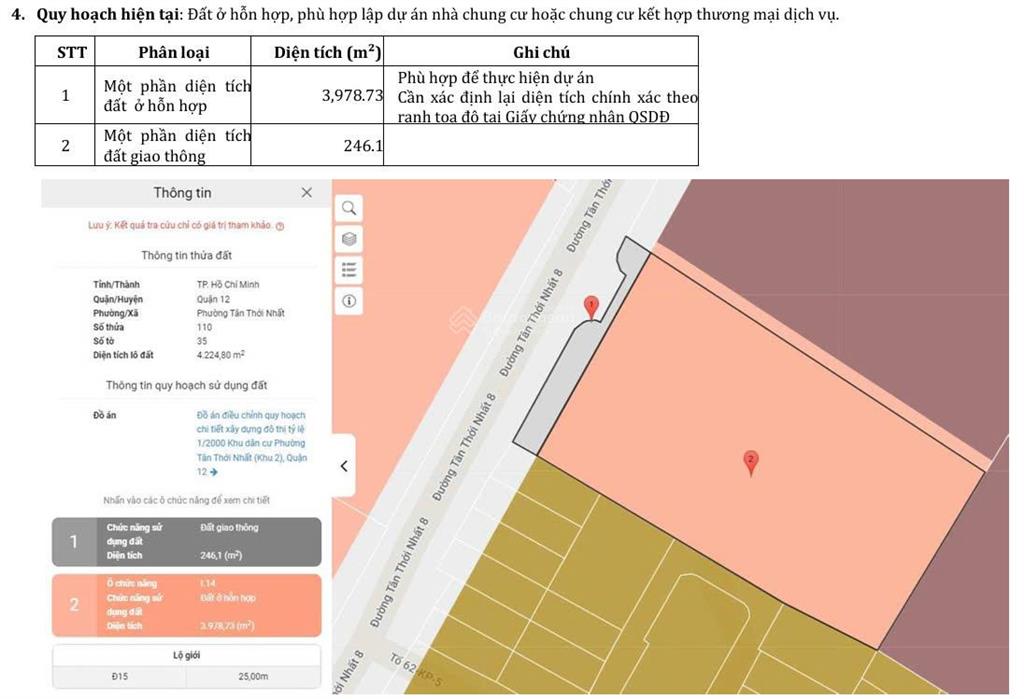
Task: Click red map marker number 2
Action: [751, 463]
